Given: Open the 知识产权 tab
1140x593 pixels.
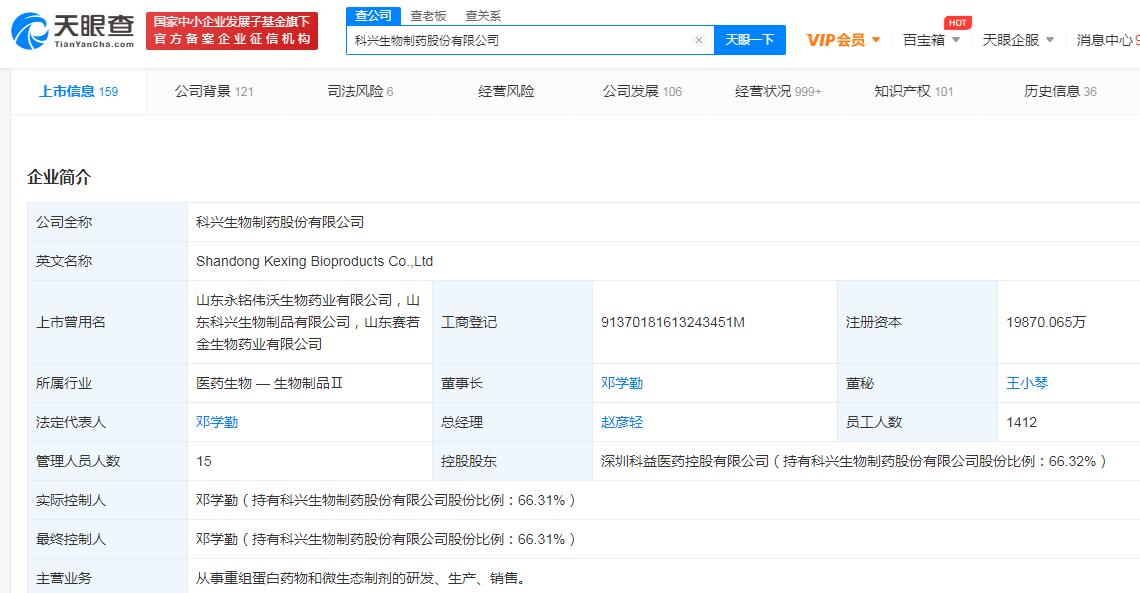Looking at the screenshot, I should (x=913, y=91).
